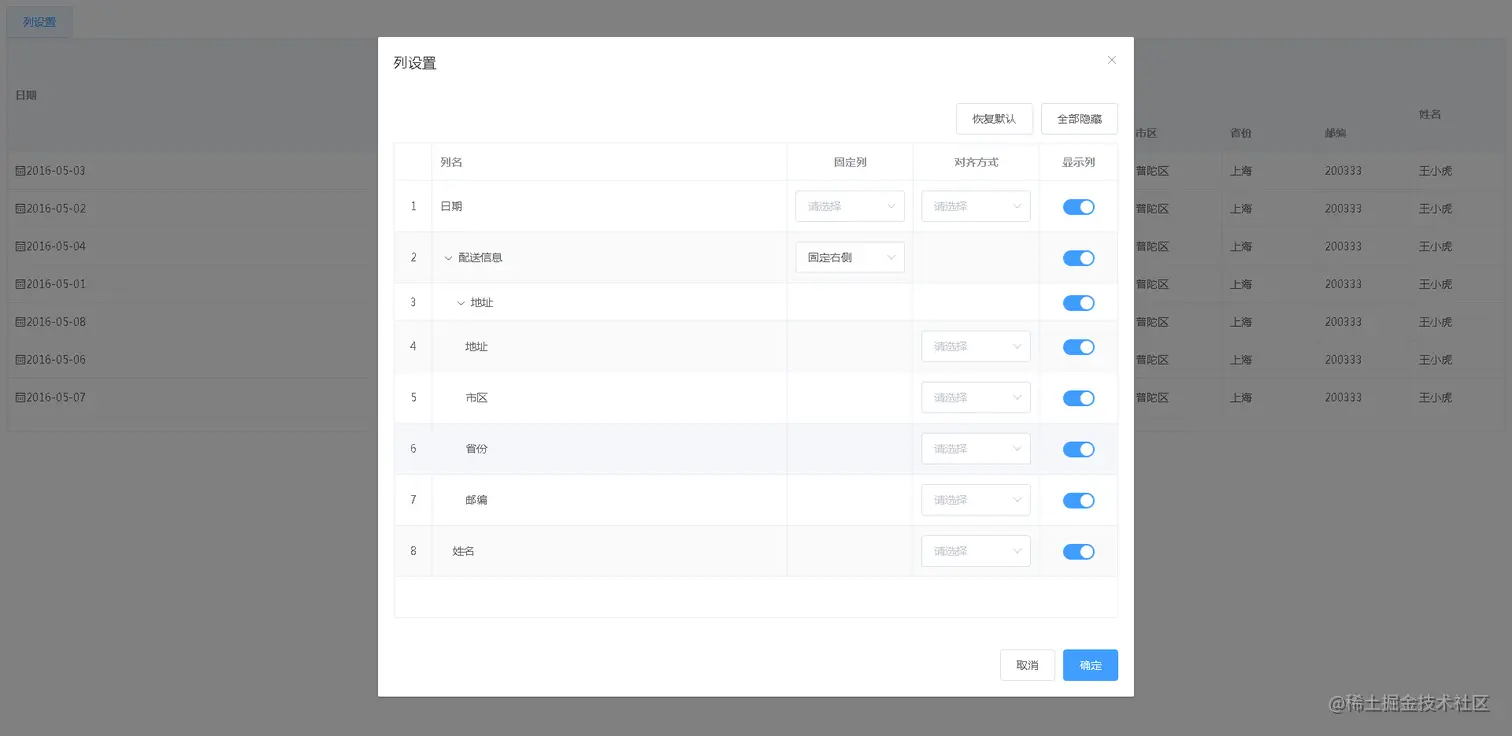Click the 固定列 column header
This screenshot has width=1512, height=736.
(x=850, y=162)
